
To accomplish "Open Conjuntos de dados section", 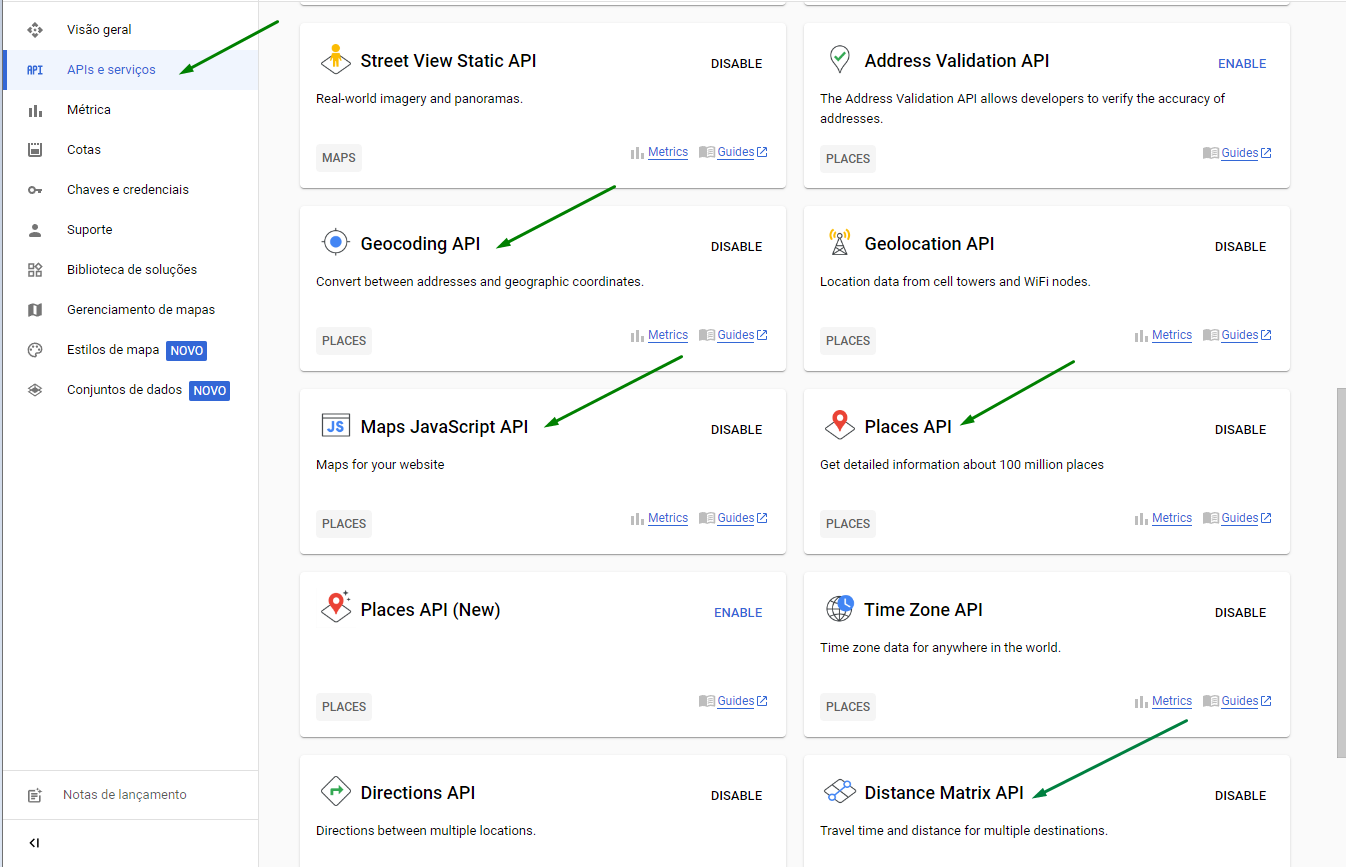I will [124, 390].
